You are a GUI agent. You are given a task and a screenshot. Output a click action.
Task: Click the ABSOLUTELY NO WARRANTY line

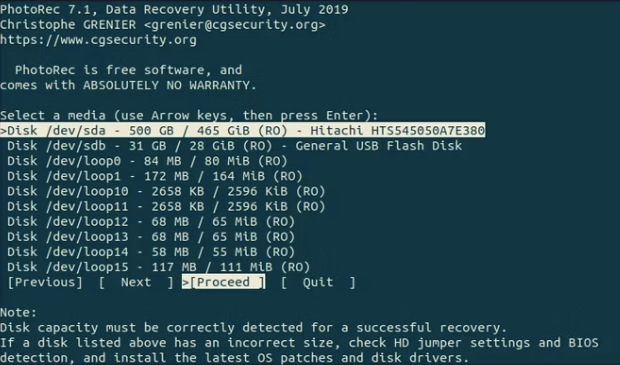point(128,85)
